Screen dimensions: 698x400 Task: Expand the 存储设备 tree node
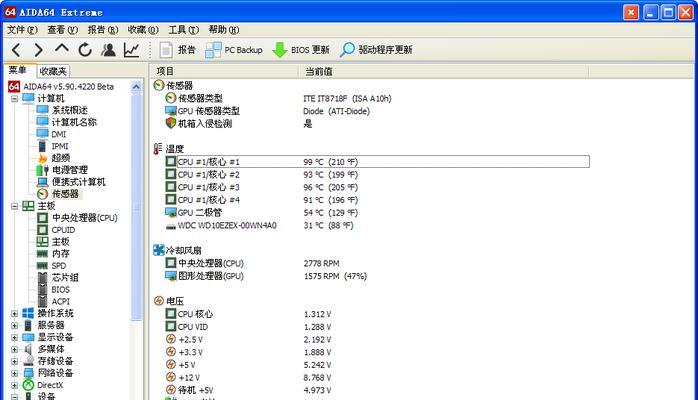pos(15,361)
